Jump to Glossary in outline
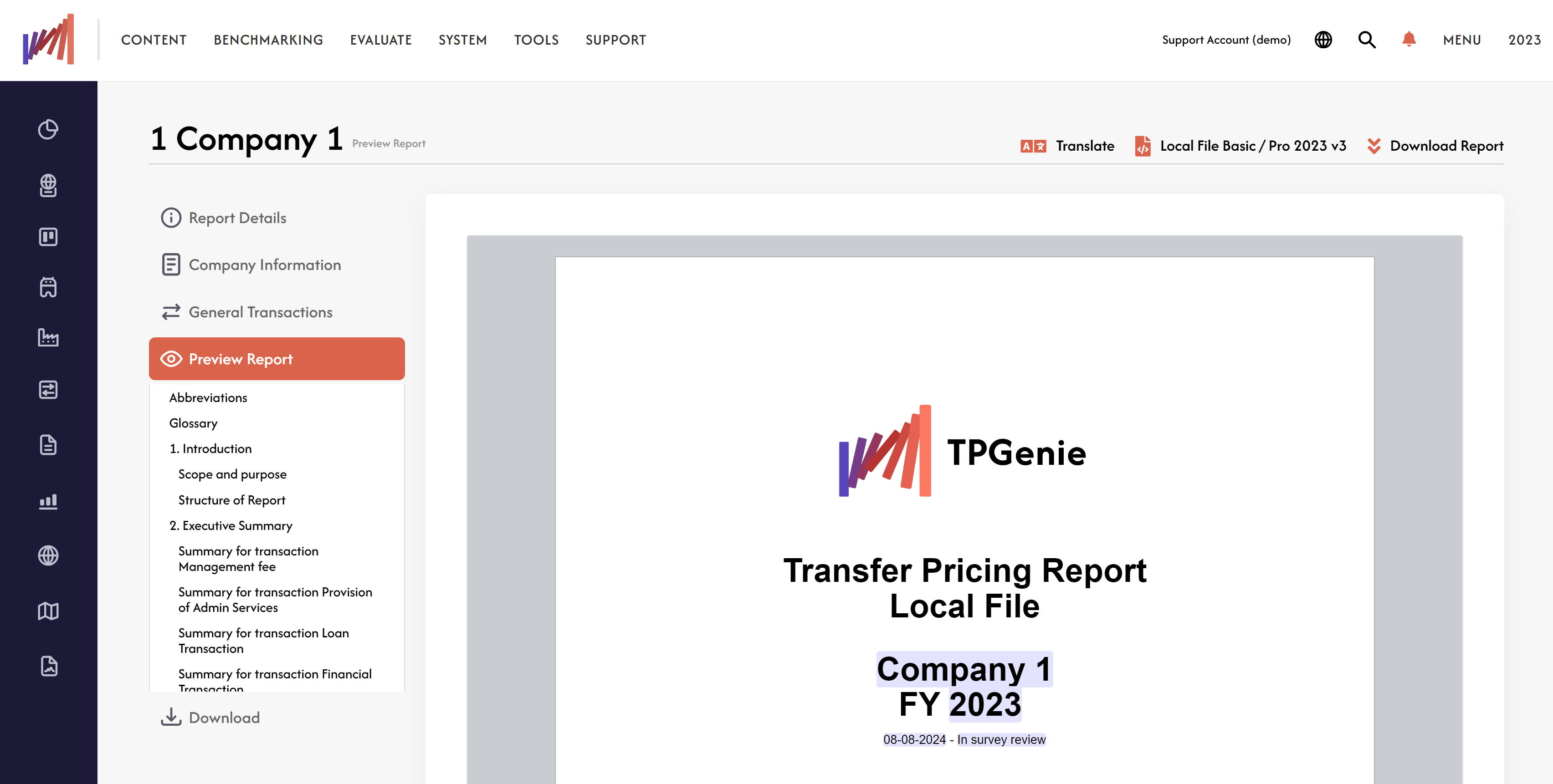The height and width of the screenshot is (784, 1553). (193, 423)
